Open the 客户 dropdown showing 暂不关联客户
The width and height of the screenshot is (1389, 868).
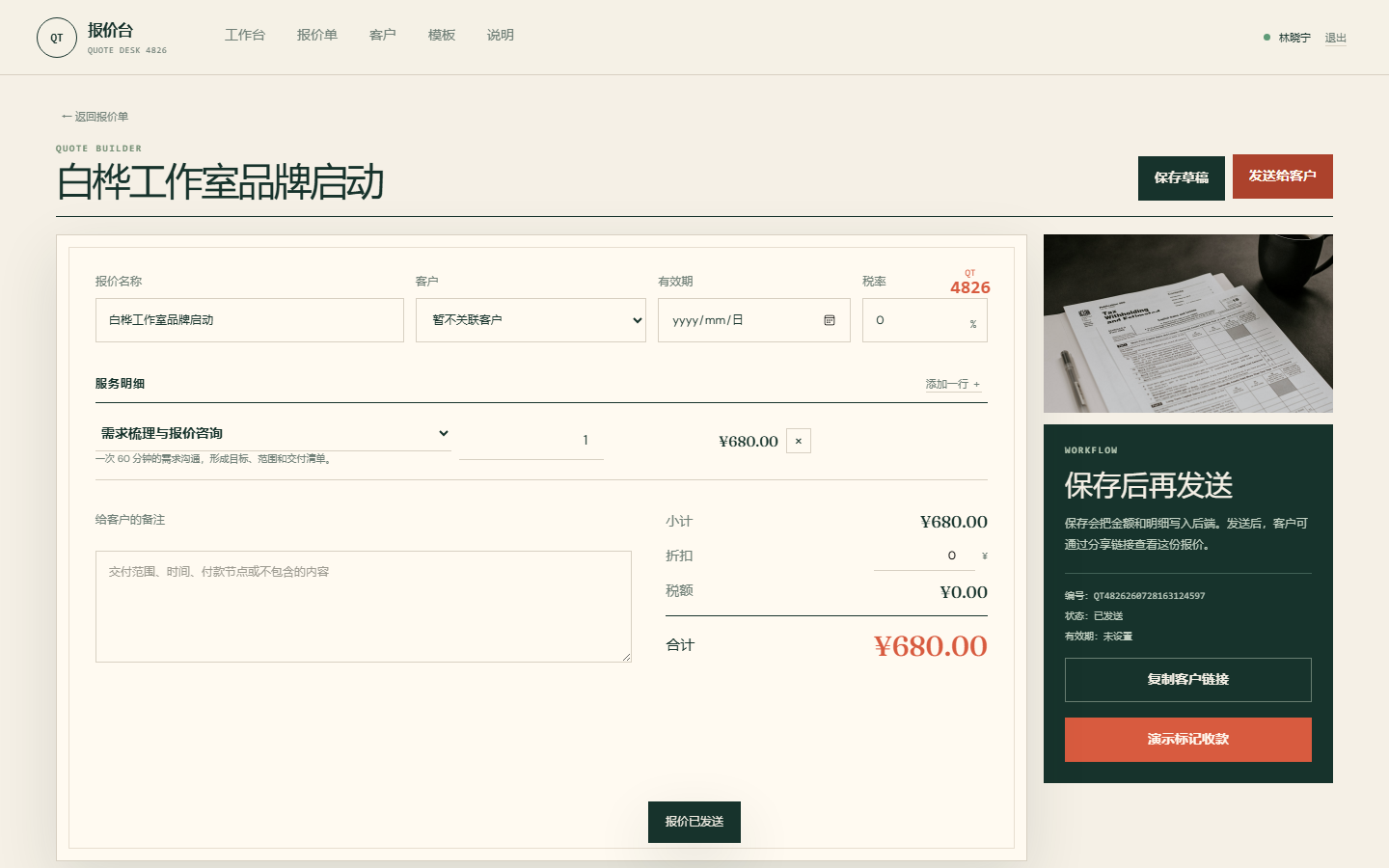coord(531,320)
